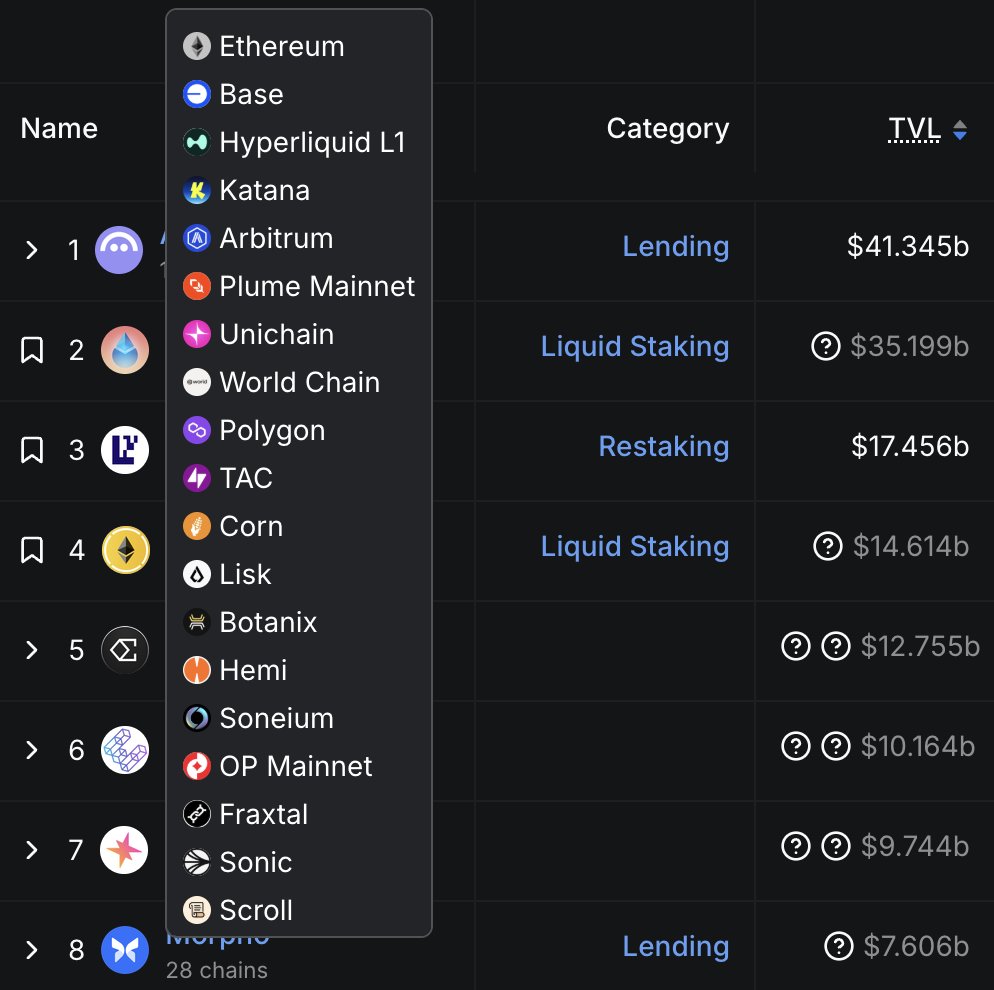Click the OP Mainnet chain icon
Viewport: 994px width, 990px height.
point(197,766)
